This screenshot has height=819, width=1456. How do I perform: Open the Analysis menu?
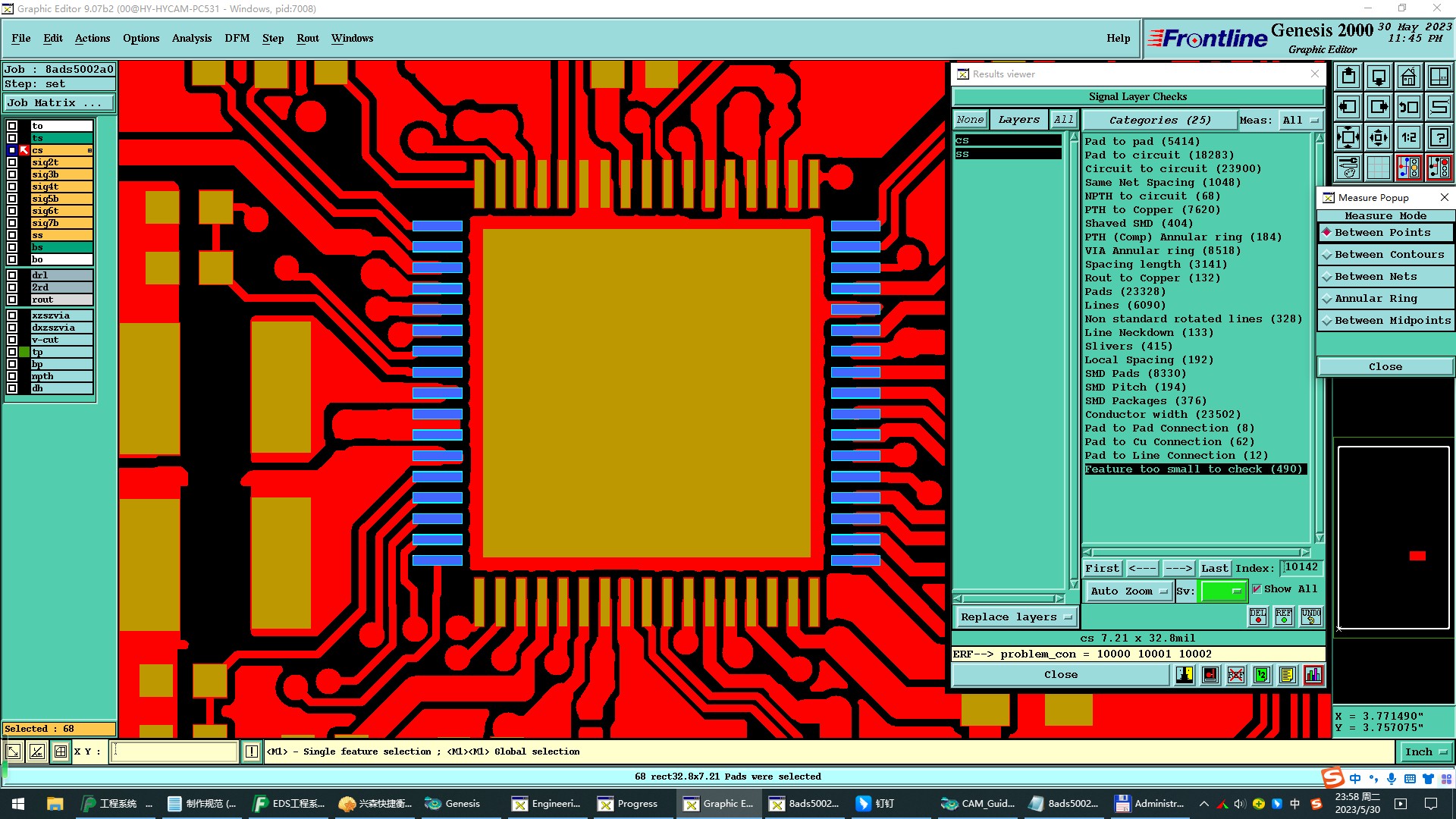click(x=191, y=38)
